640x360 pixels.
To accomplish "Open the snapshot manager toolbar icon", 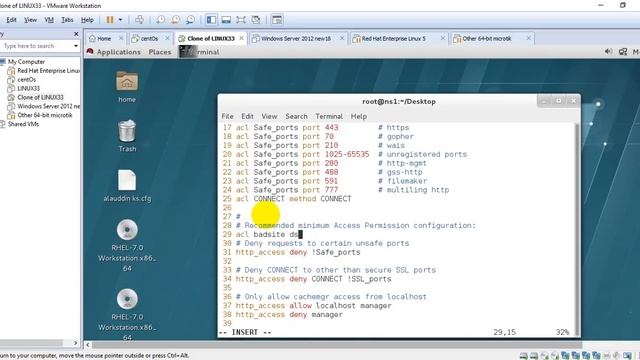I will (190, 20).
